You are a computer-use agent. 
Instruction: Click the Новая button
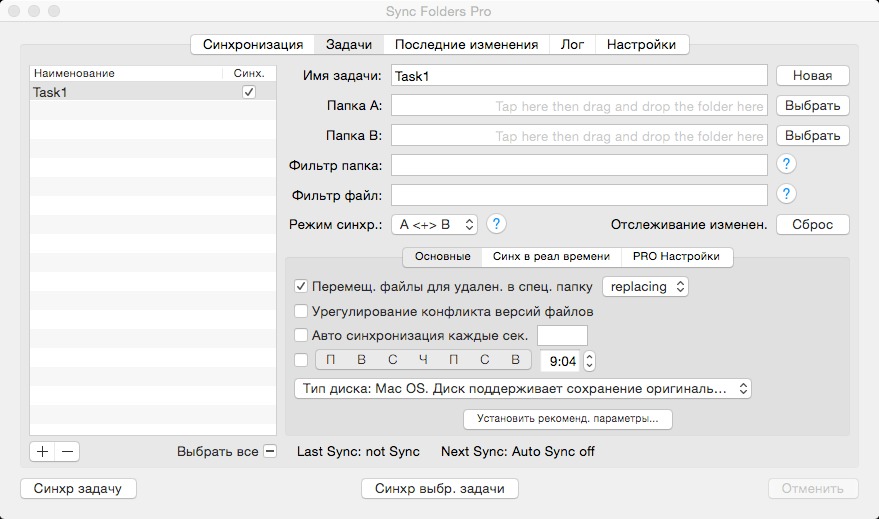[812, 75]
